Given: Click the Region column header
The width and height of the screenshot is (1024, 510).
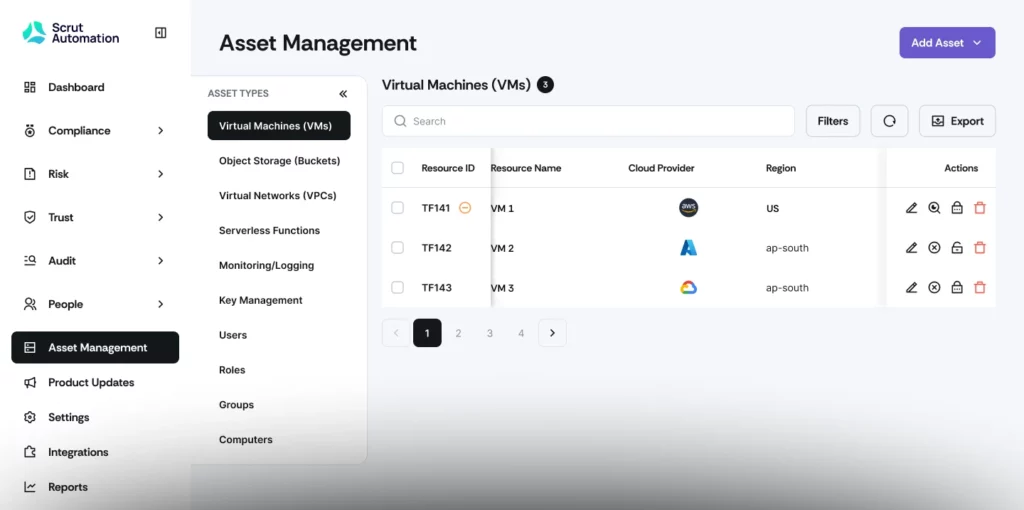Looking at the screenshot, I should [781, 168].
